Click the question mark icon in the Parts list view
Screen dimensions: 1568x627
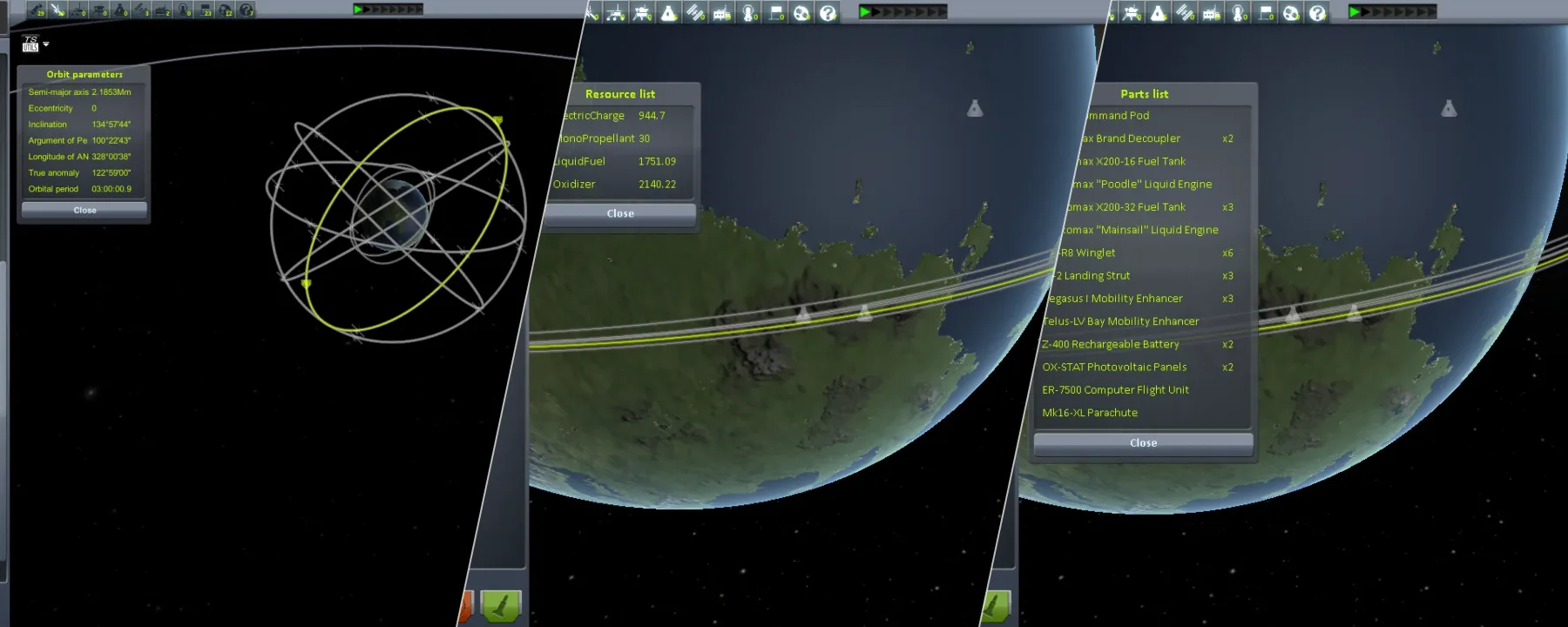click(1317, 13)
